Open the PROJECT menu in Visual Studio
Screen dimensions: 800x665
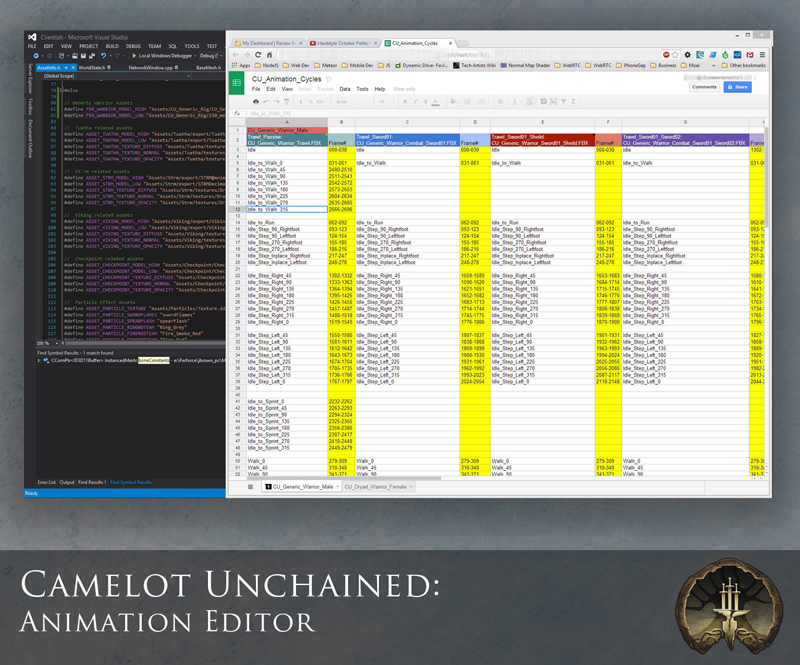coord(88,46)
